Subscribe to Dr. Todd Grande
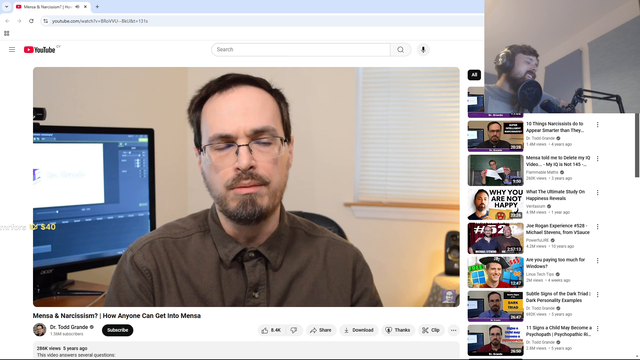 [x=118, y=330]
